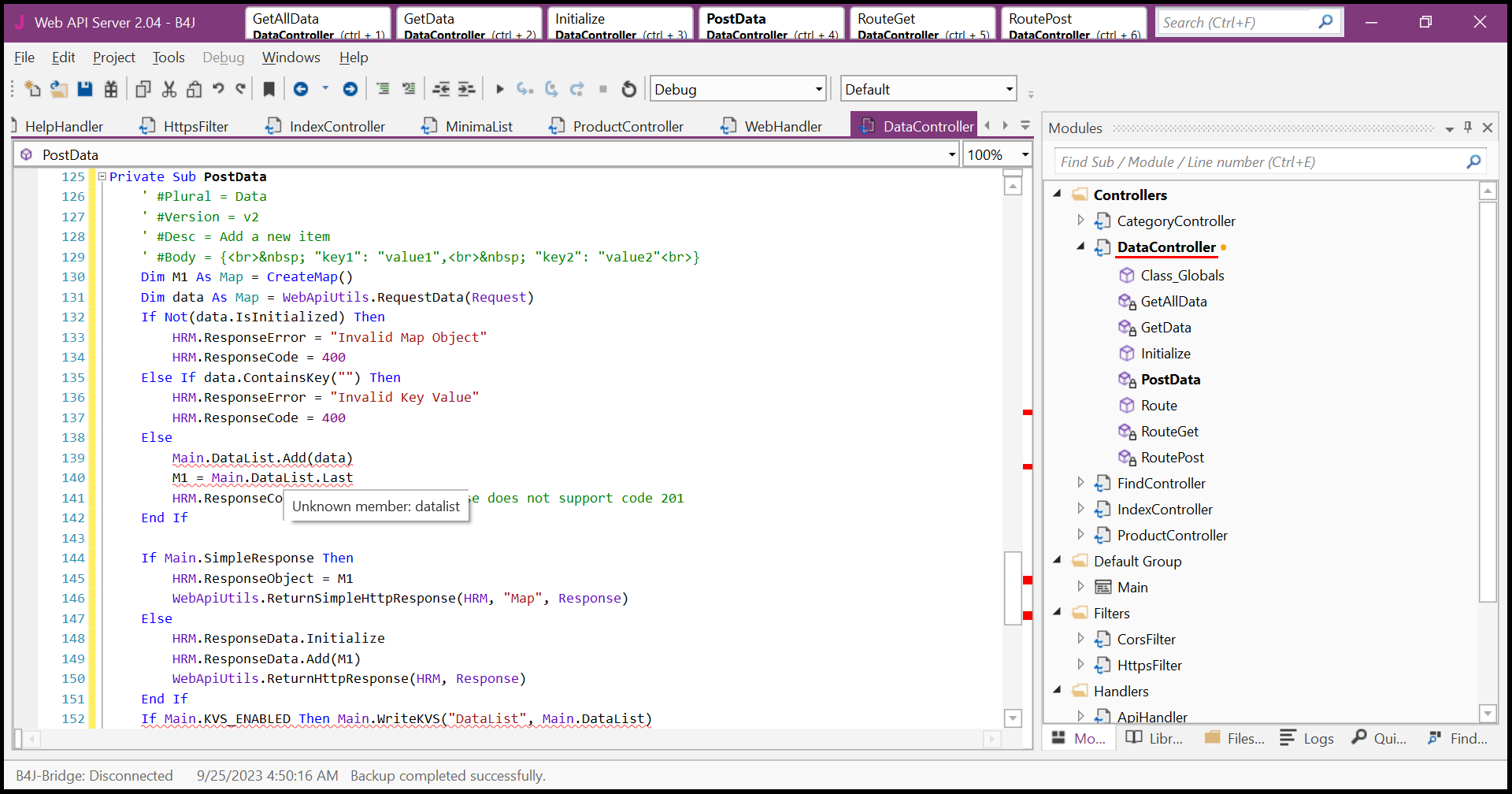This screenshot has height=794, width=1512.
Task: Pin the Modules panel
Action: 1468,128
